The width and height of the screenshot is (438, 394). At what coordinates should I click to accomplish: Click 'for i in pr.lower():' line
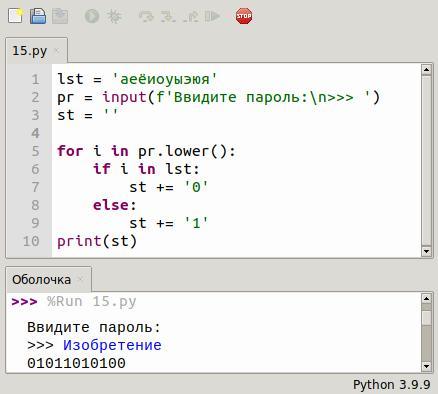click(146, 151)
